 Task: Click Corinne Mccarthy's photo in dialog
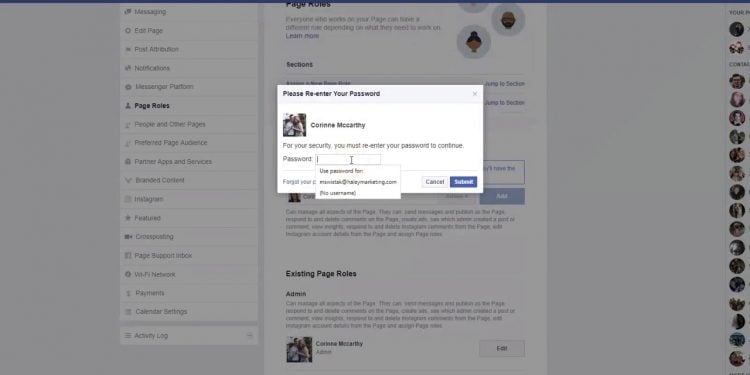click(x=294, y=125)
